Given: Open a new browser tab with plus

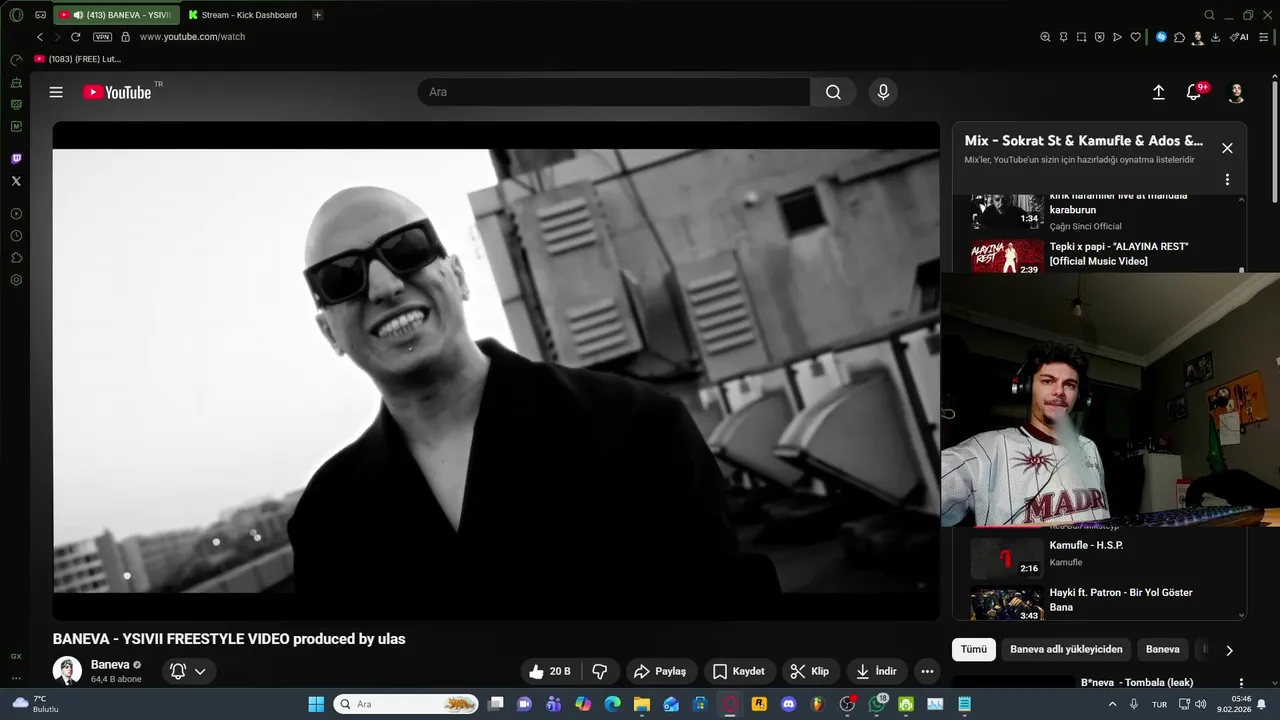Looking at the screenshot, I should 317,15.
